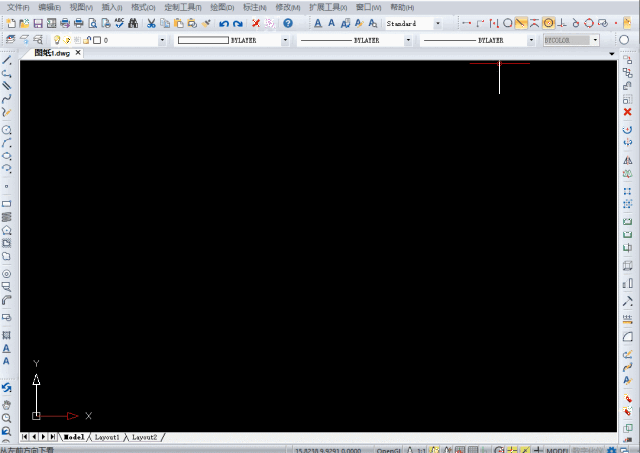Viewport: 640px width, 453px height.
Task: Switch to the Layout2 tab
Action: (x=144, y=437)
